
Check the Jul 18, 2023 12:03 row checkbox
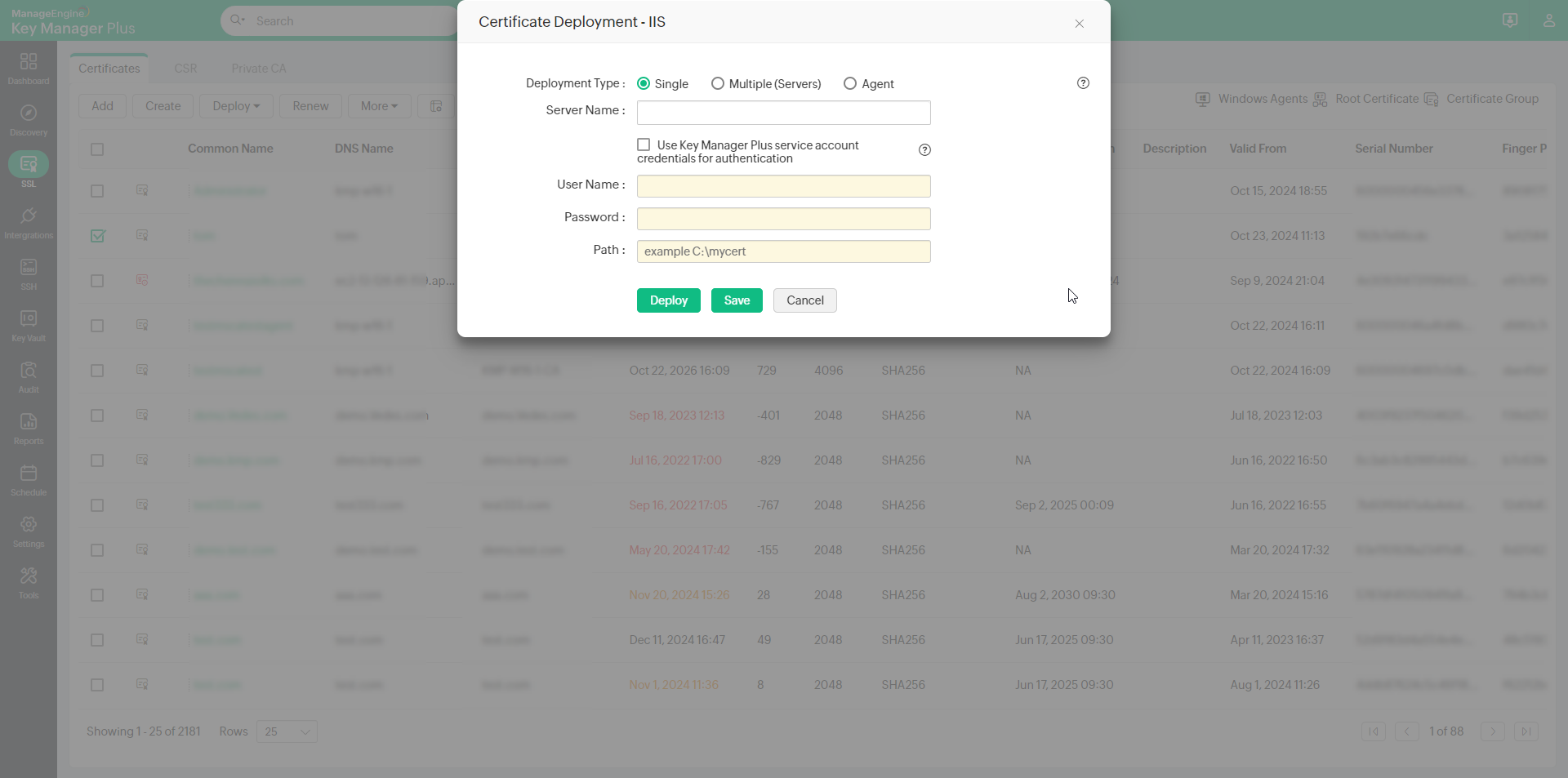click(x=97, y=416)
